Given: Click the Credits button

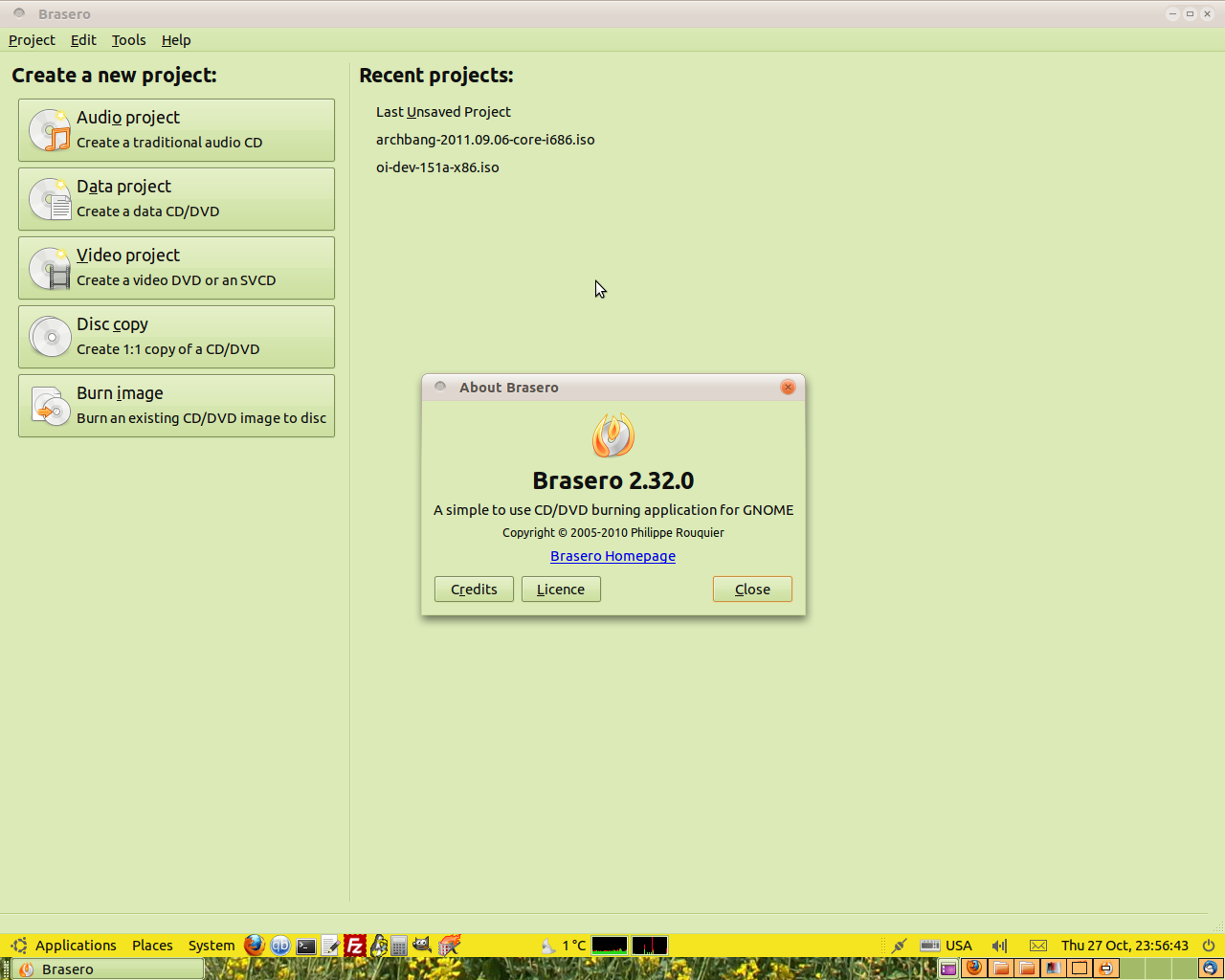Looking at the screenshot, I should pos(474,590).
